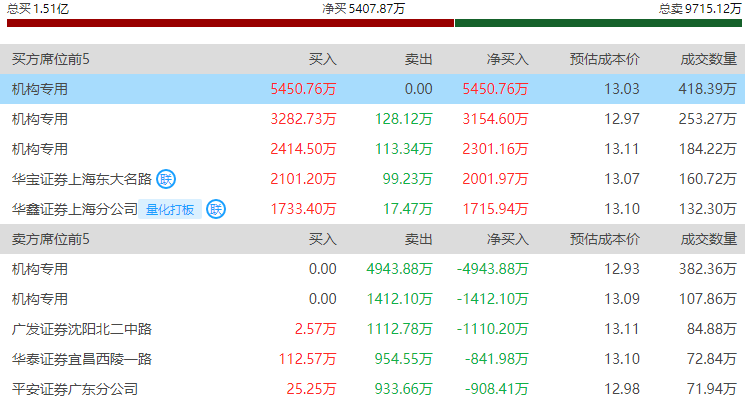Click the 量化打板 tag
Screen dimensions: 745x404
coord(170,209)
